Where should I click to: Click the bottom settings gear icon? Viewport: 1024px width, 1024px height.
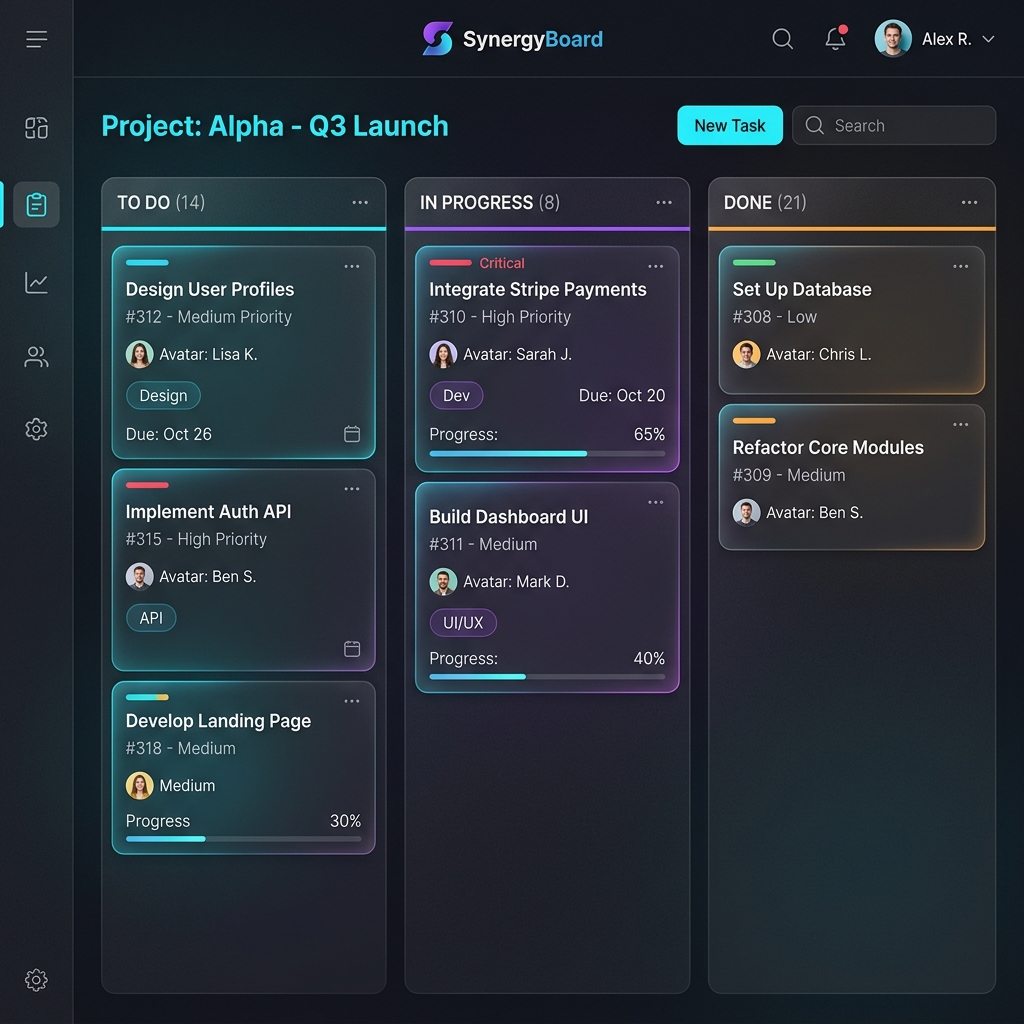36,980
